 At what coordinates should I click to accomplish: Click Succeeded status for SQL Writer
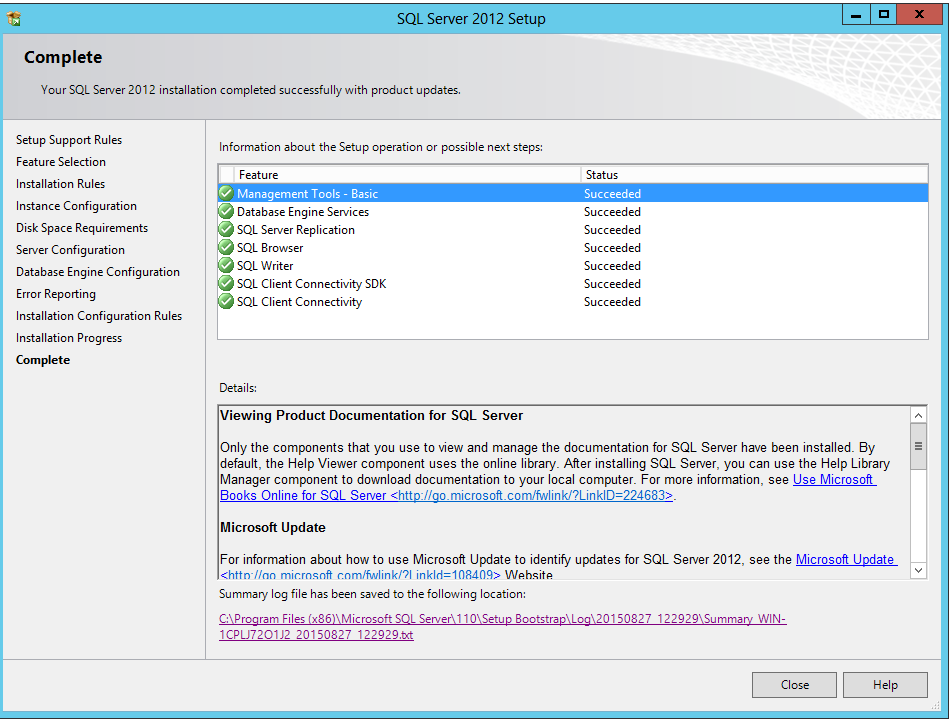coord(612,266)
